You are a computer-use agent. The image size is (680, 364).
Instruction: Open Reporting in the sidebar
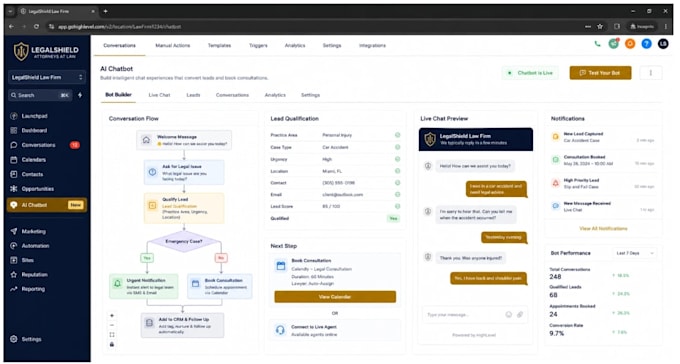point(28,289)
